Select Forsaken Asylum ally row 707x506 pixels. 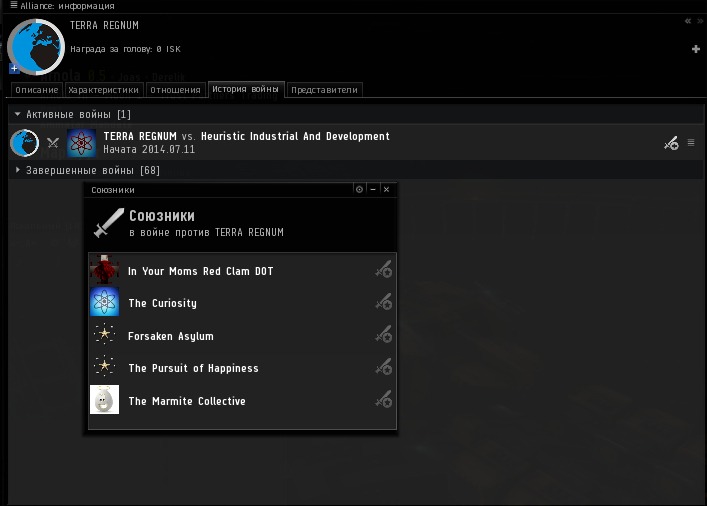pyautogui.click(x=243, y=335)
